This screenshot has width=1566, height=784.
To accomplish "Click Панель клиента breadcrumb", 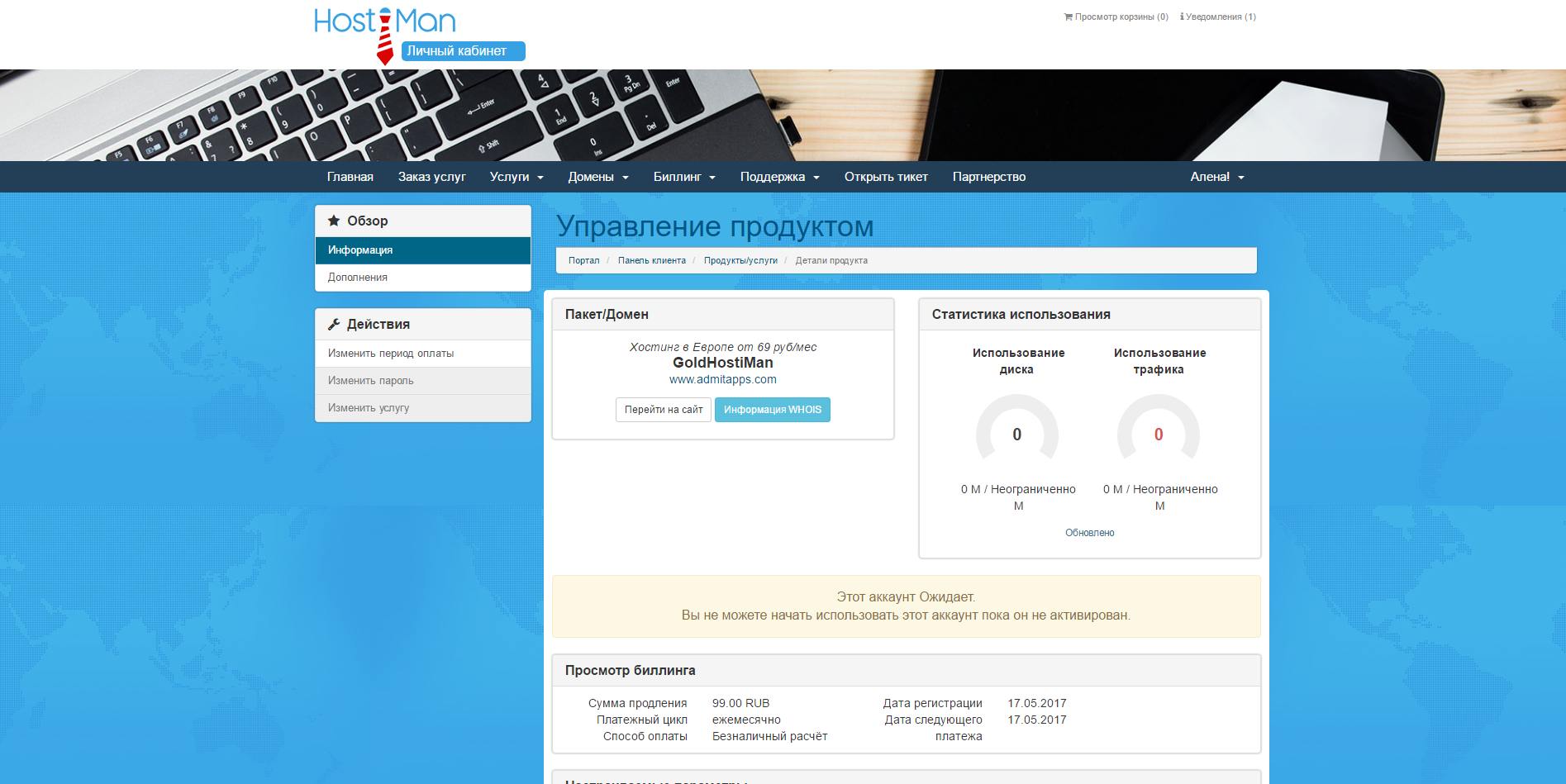I will click(652, 260).
